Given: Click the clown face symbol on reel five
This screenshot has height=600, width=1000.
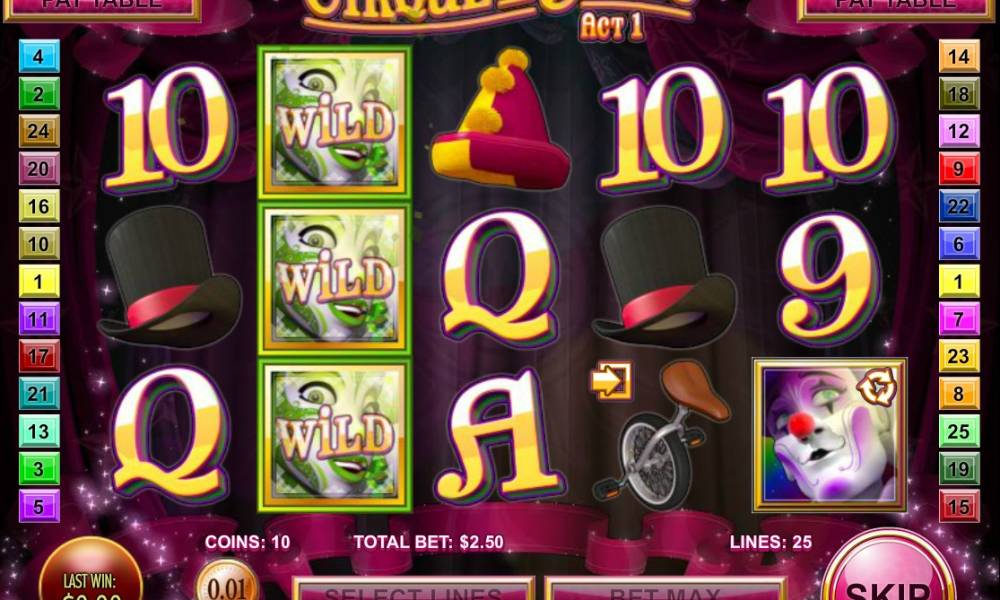Looking at the screenshot, I should coord(829,435).
